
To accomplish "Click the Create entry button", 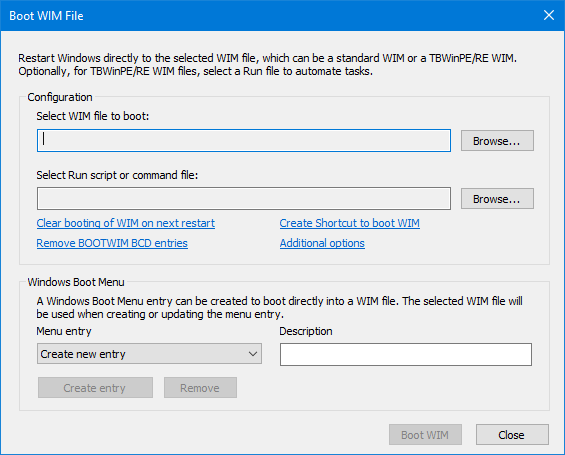I will click(x=95, y=388).
